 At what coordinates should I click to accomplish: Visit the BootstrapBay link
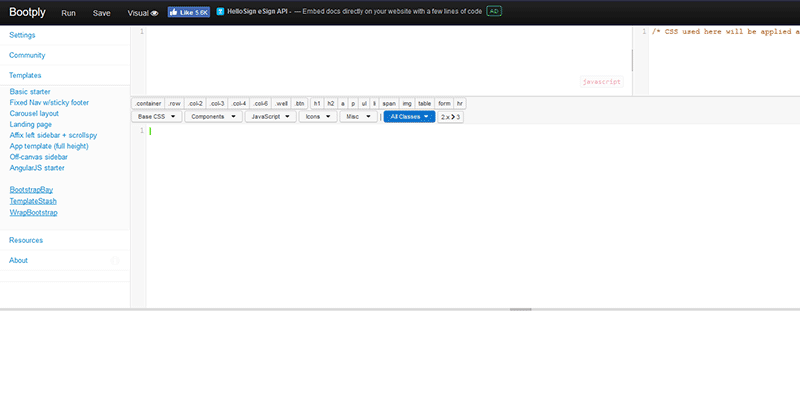(31, 190)
